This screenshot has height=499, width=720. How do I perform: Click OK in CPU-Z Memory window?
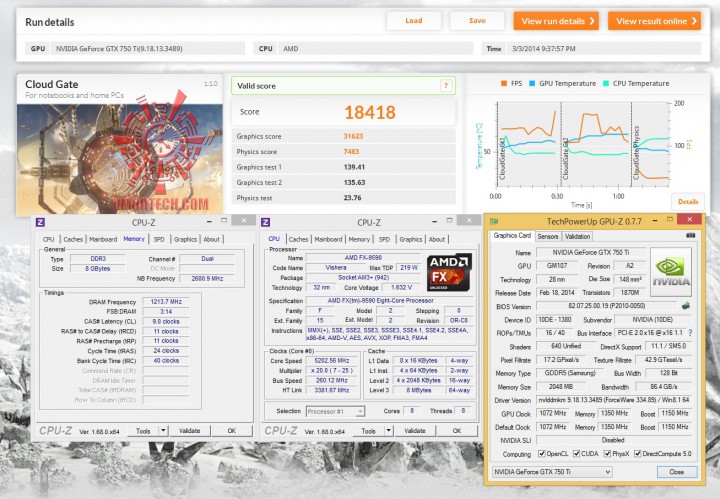(x=232, y=431)
